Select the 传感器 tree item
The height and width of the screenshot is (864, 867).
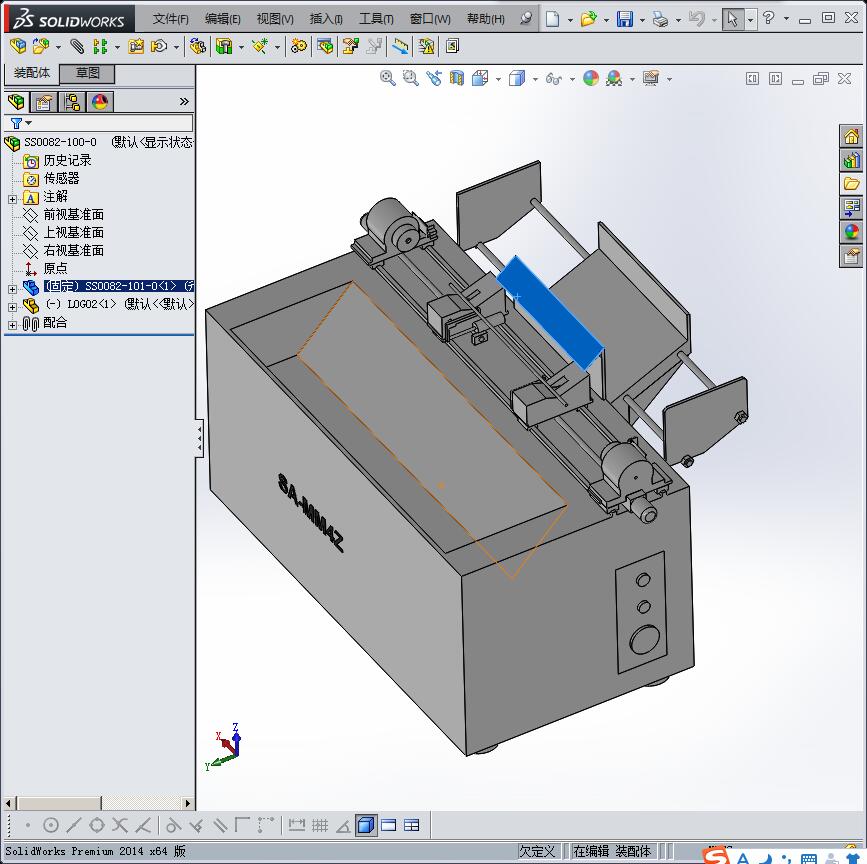[x=61, y=178]
